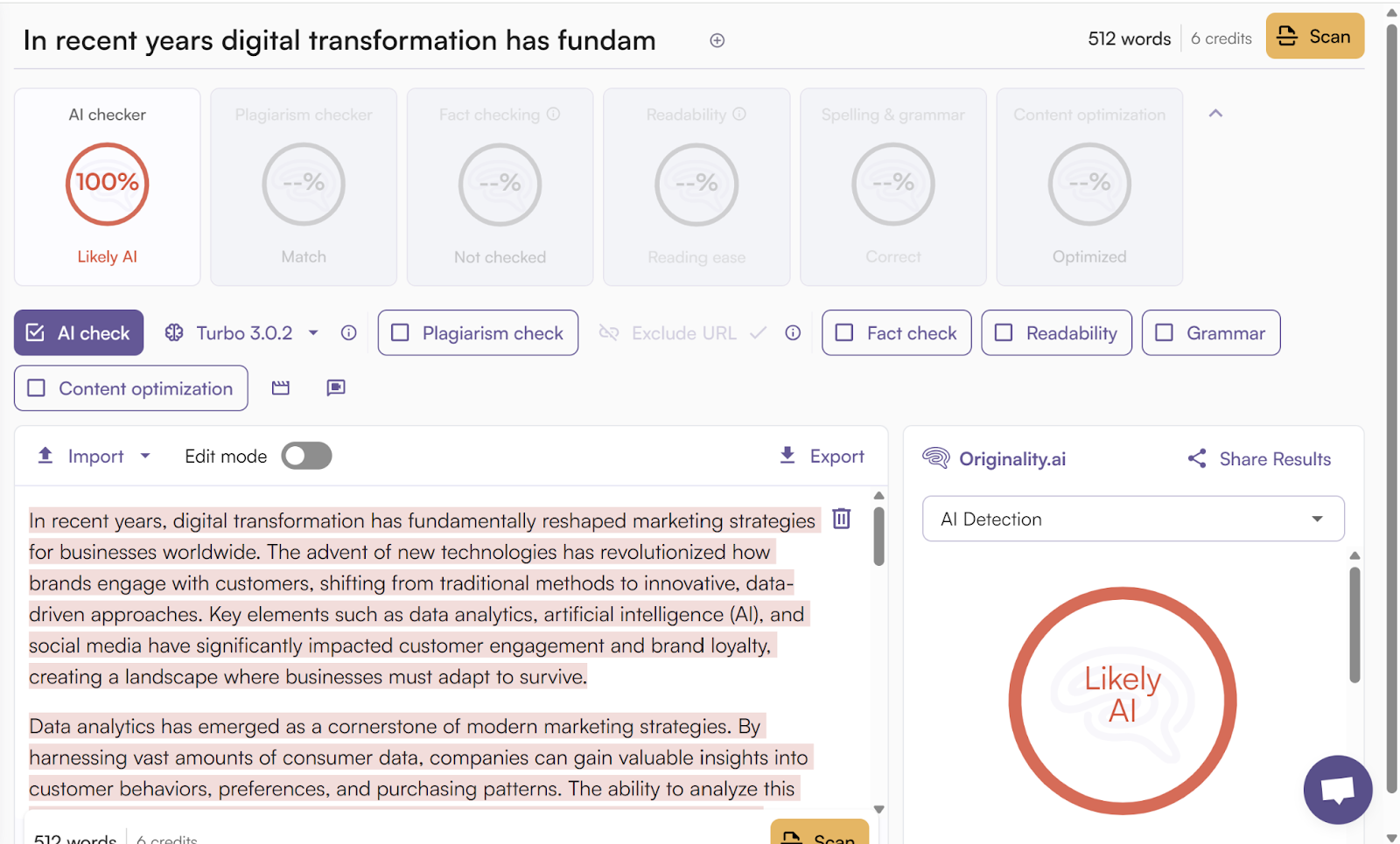This screenshot has height=844, width=1400.
Task: Open the AI checker score card
Action: [x=107, y=187]
